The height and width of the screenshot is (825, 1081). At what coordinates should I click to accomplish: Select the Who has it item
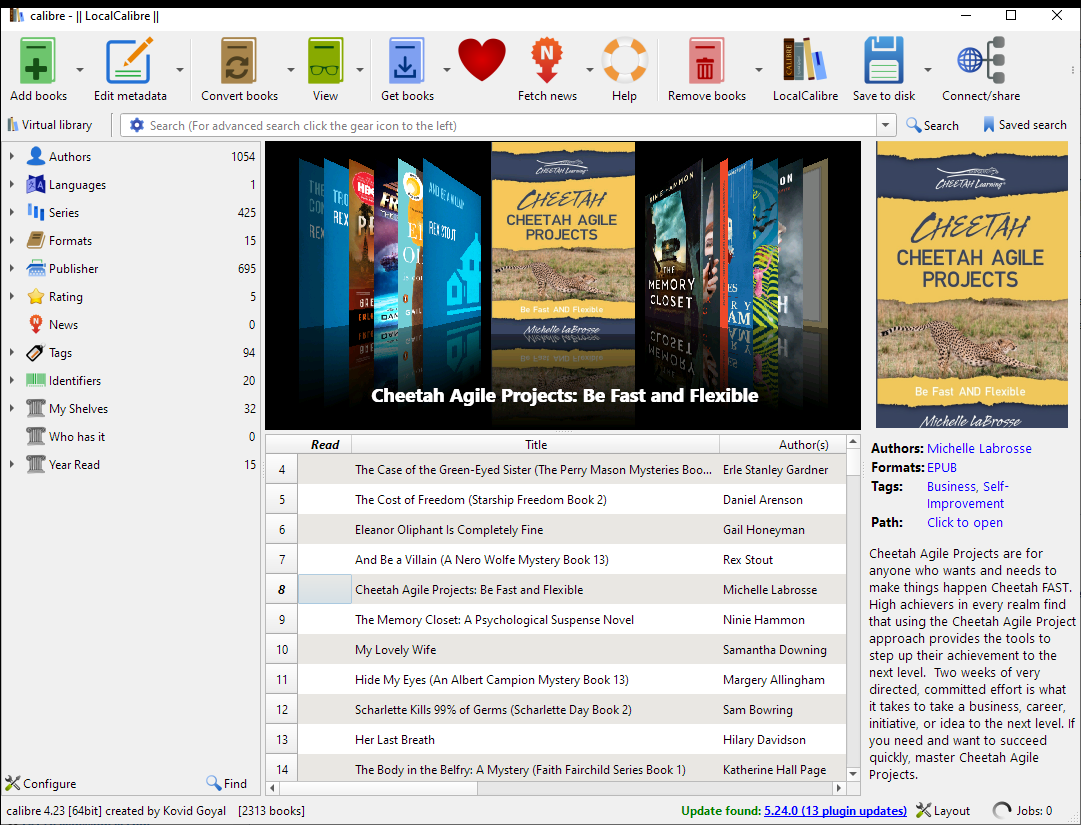pyautogui.click(x=77, y=436)
